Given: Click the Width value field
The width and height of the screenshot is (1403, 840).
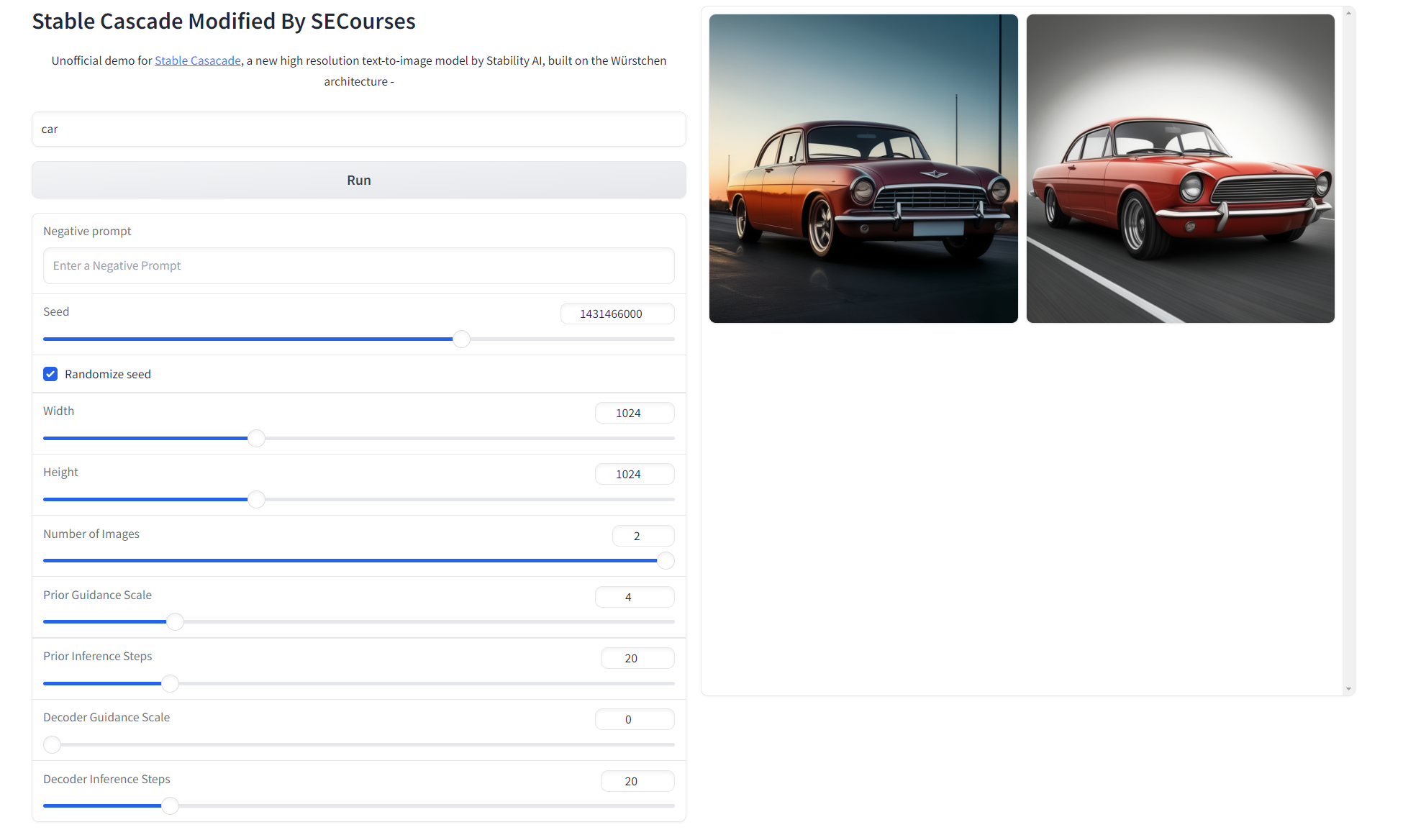Looking at the screenshot, I should 634,413.
